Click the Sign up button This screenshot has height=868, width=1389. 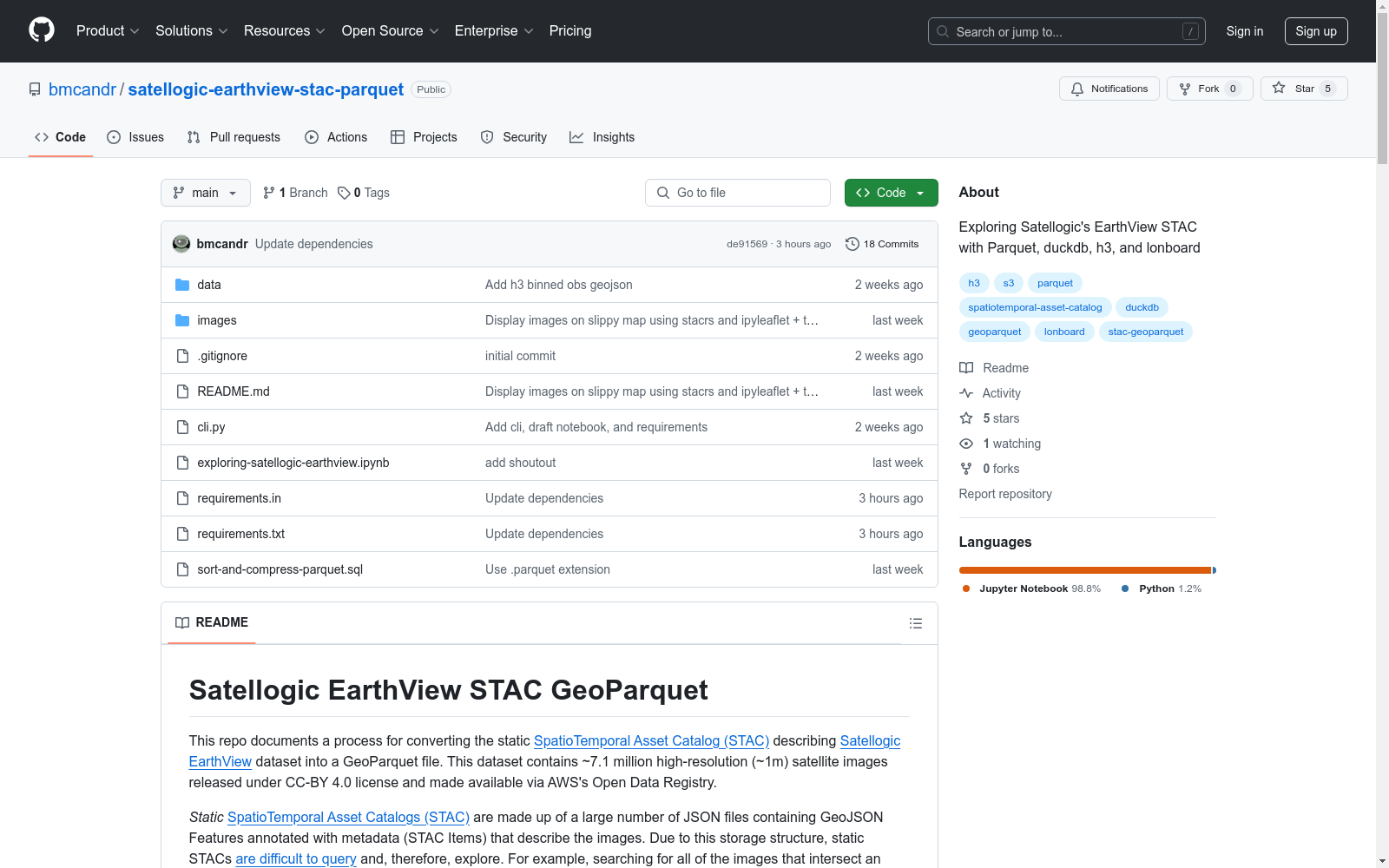point(1316,31)
